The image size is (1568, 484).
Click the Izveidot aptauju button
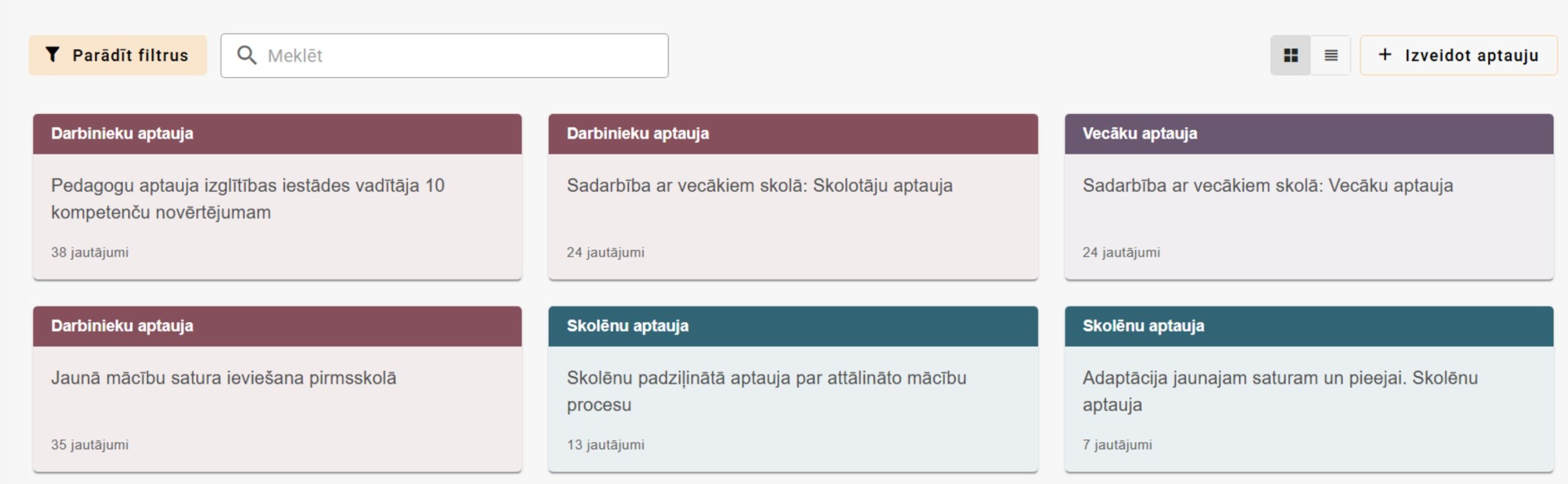pyautogui.click(x=1471, y=56)
